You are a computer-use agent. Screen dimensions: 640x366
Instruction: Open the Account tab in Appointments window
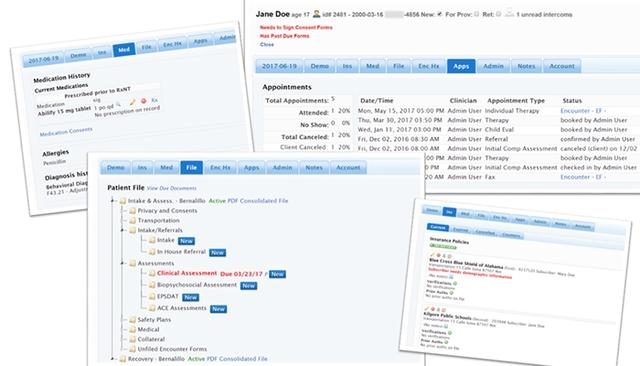point(562,66)
